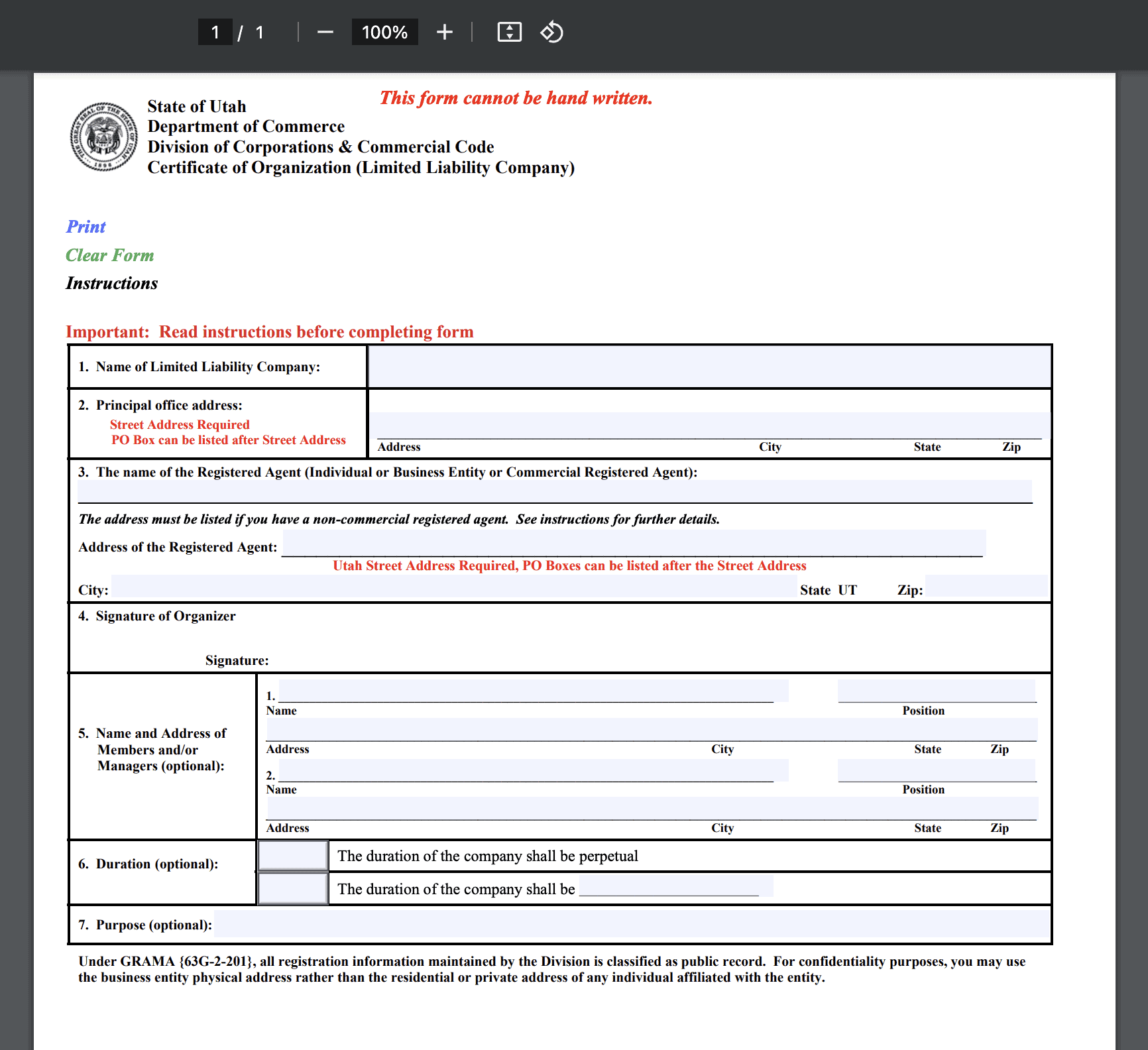Click the Registered Agent name field
Screen dimensions: 1148x1050
(x=555, y=491)
